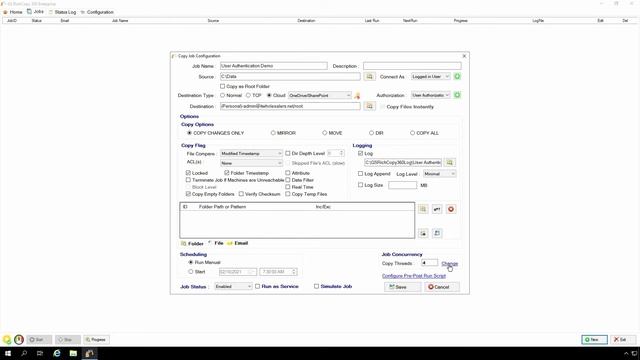Image resolution: width=640 pixels, height=360 pixels.
Task: Click the start time spinner
Action: click(294, 272)
